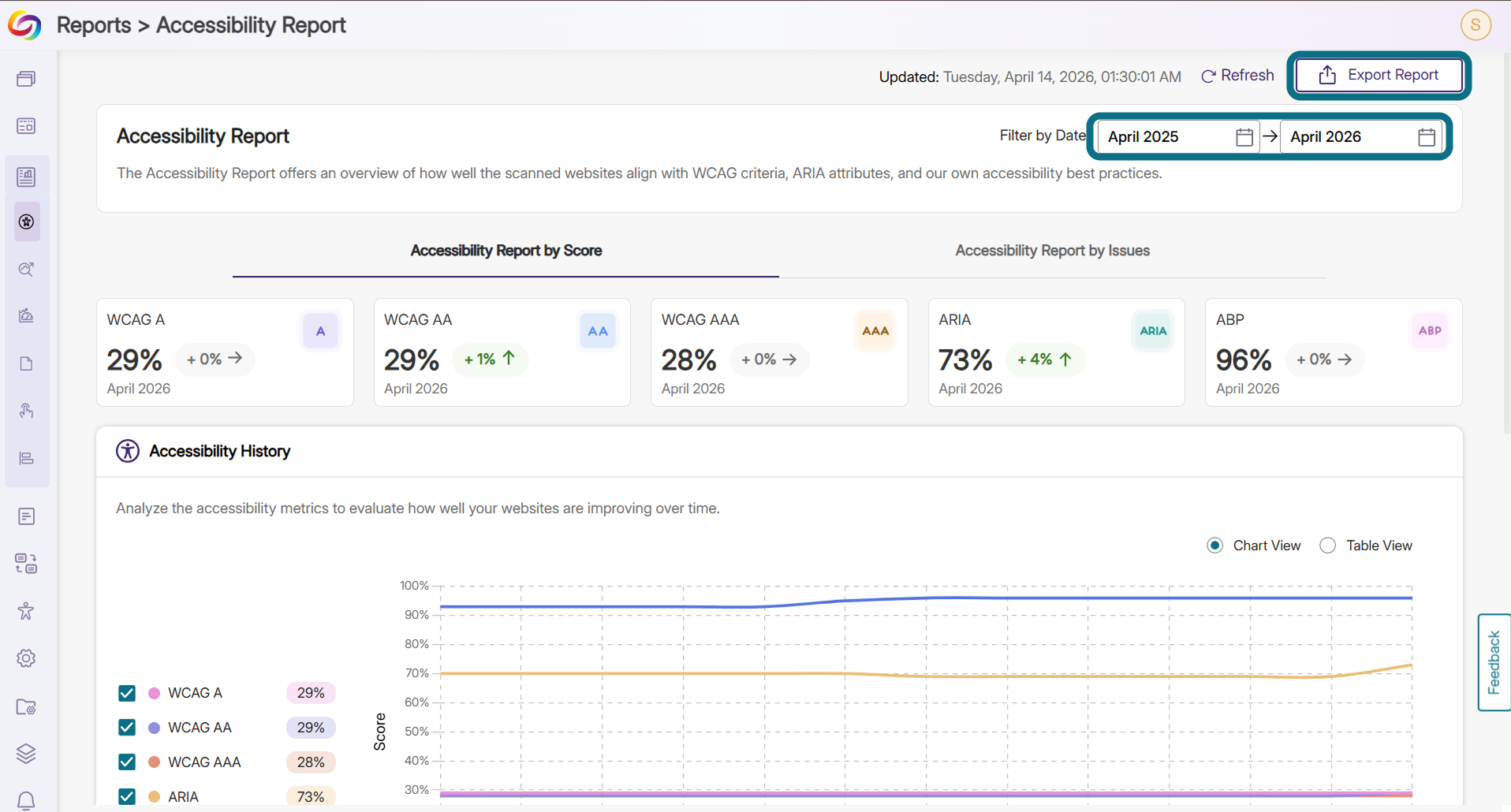The width and height of the screenshot is (1511, 812).
Task: Select Accessibility Report by Score tab
Action: (x=506, y=251)
